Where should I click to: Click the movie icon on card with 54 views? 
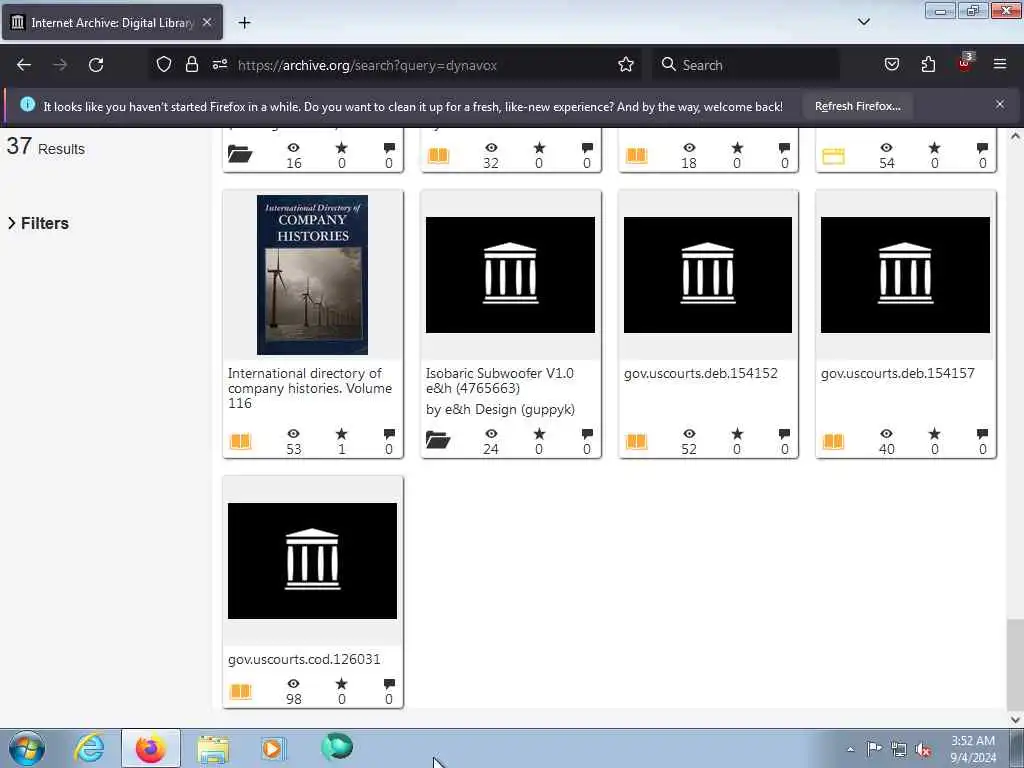pos(833,156)
